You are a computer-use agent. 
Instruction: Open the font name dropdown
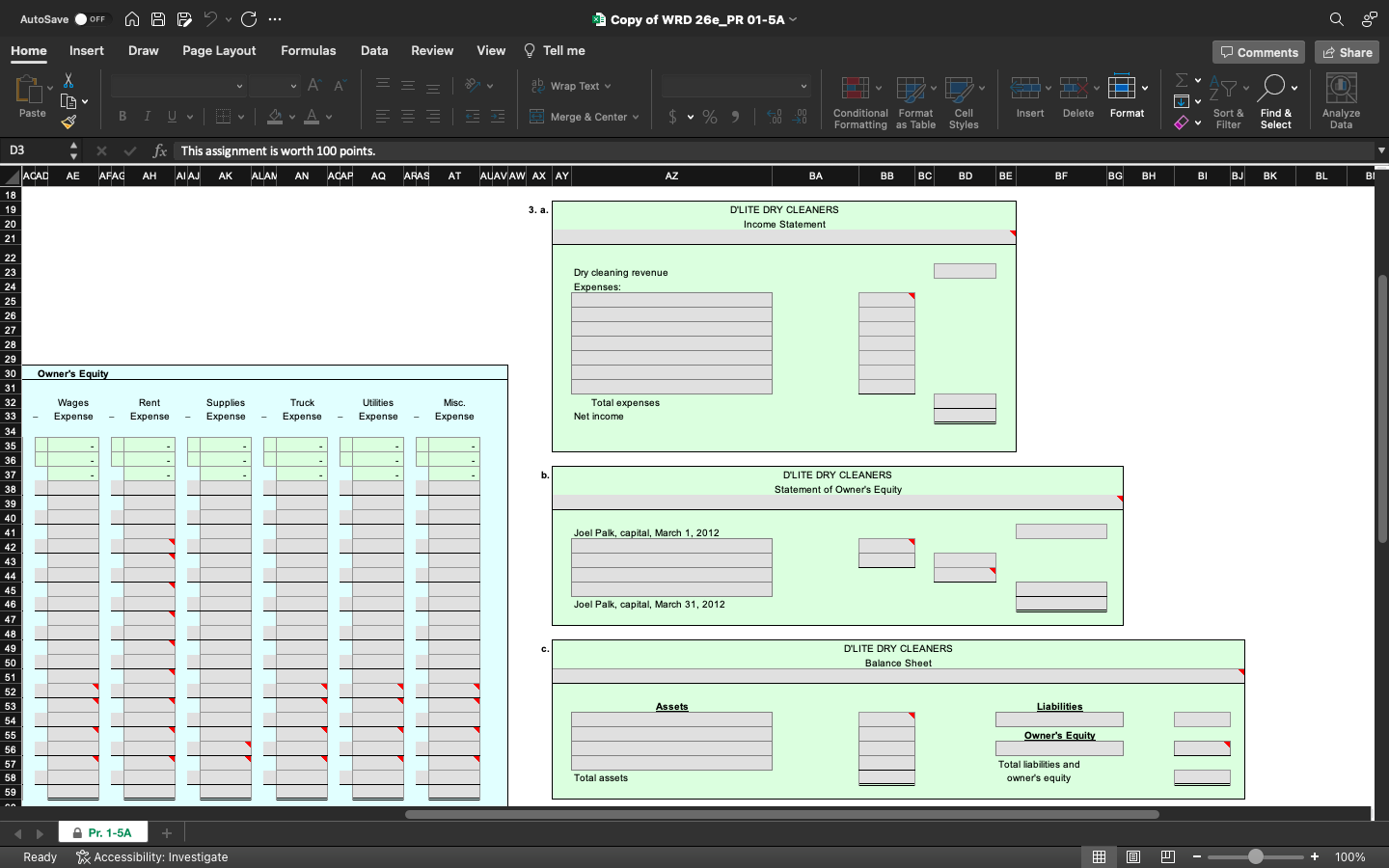pos(240,86)
